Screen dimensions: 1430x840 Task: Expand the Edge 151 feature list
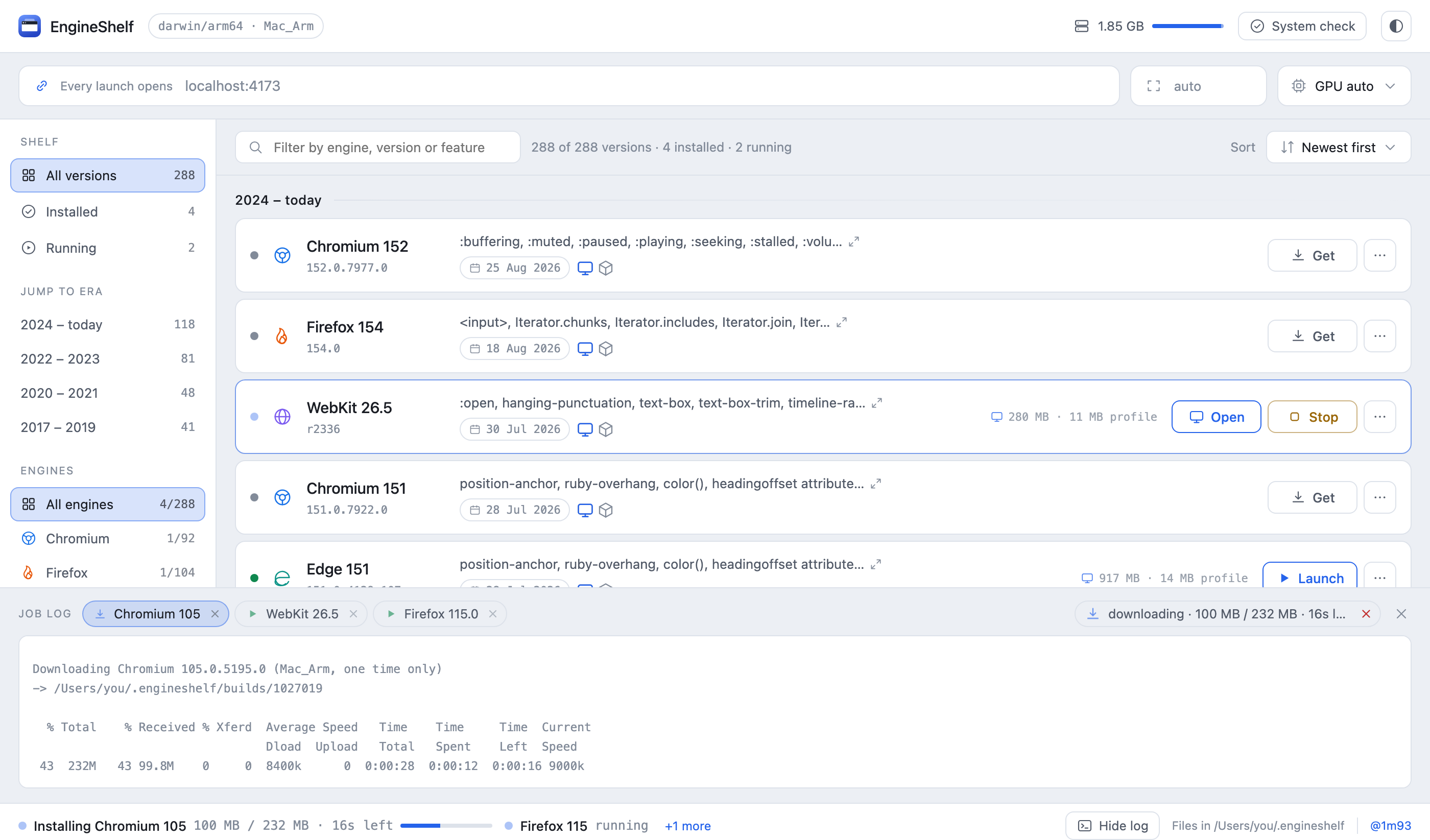875,564
